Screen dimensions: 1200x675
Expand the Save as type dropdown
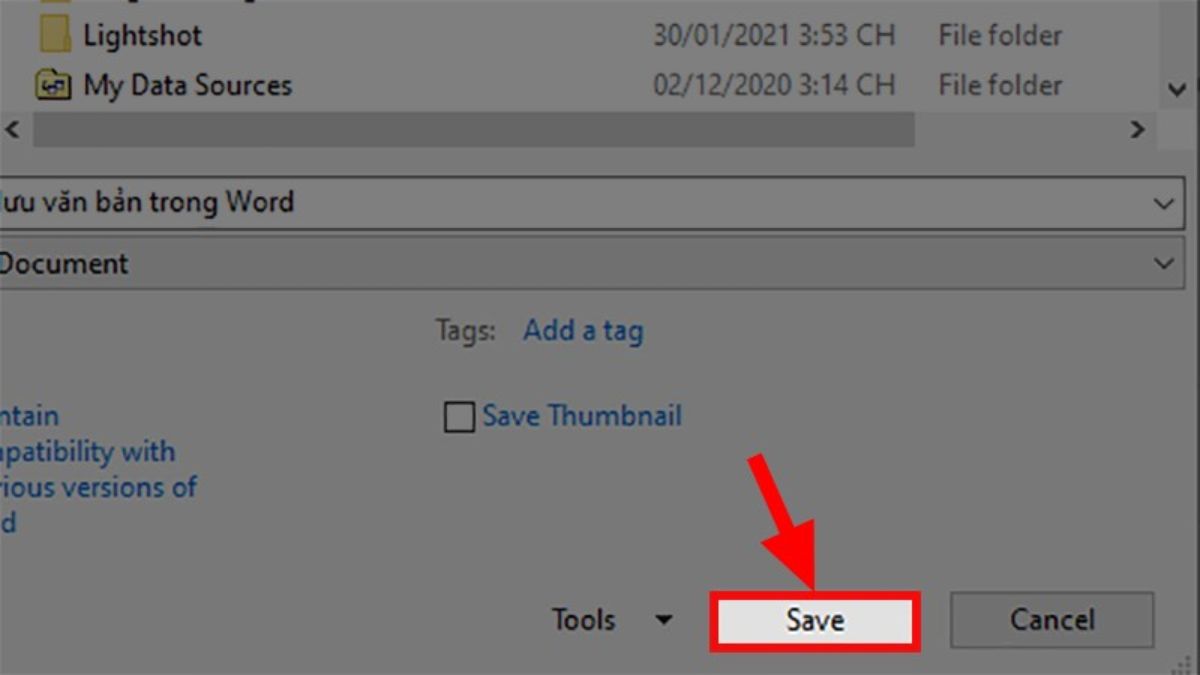click(1163, 264)
